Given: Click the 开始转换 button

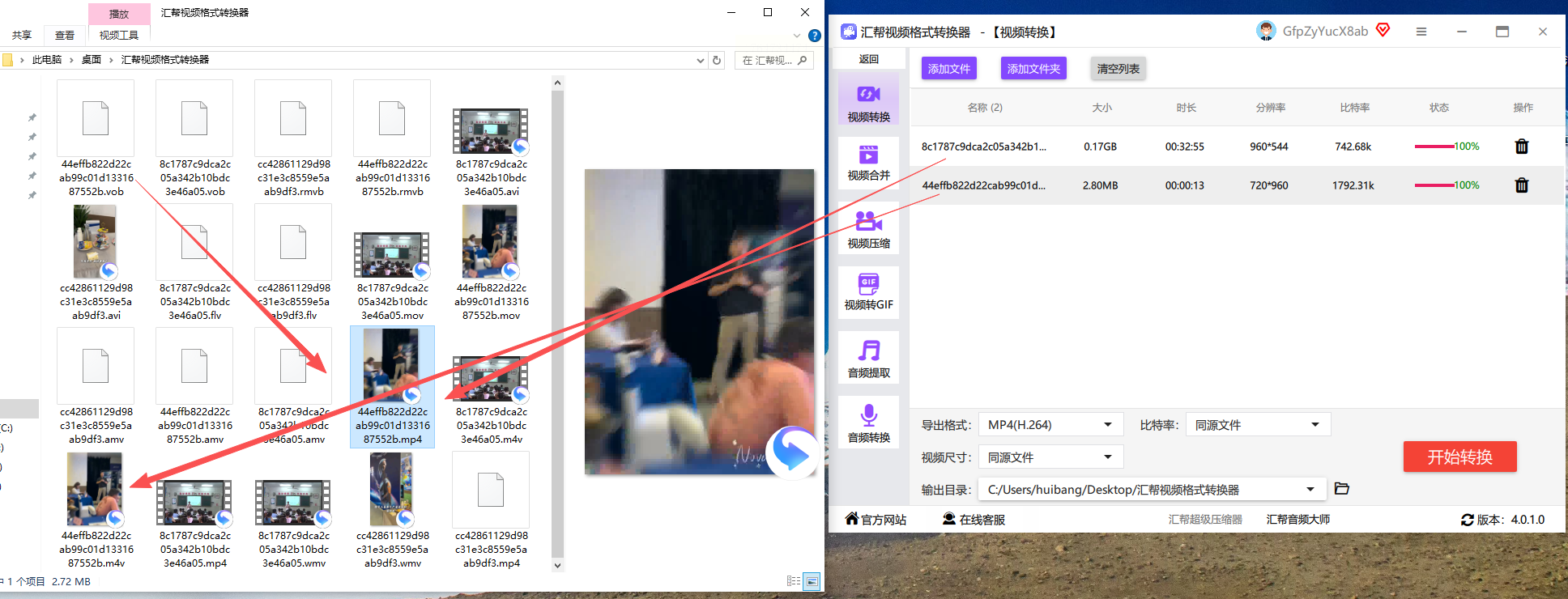Looking at the screenshot, I should pos(1459,457).
